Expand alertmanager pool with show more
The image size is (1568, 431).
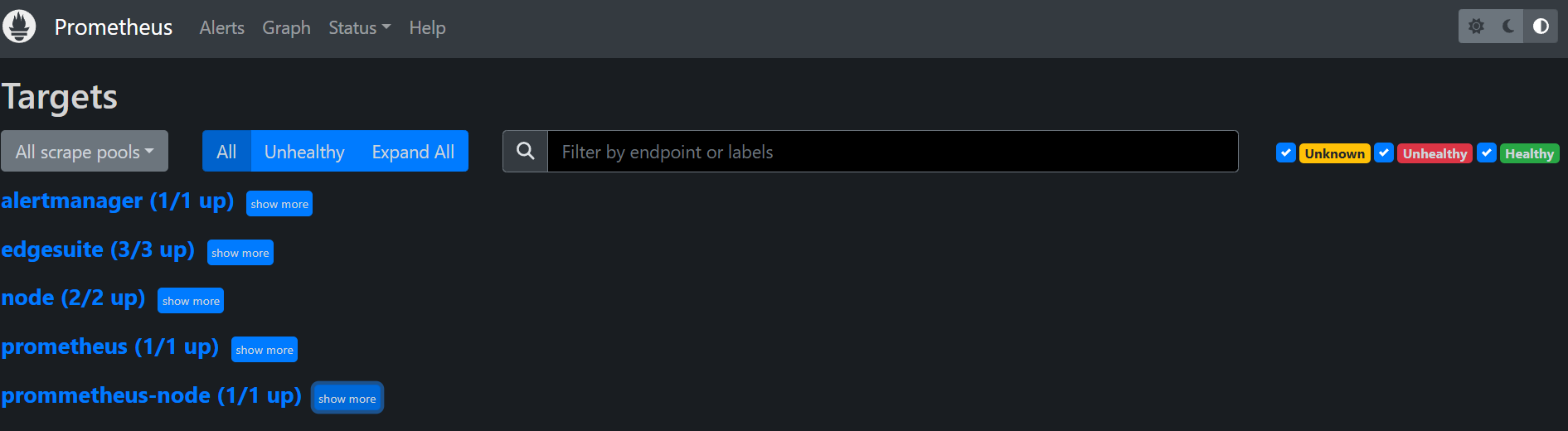279,204
